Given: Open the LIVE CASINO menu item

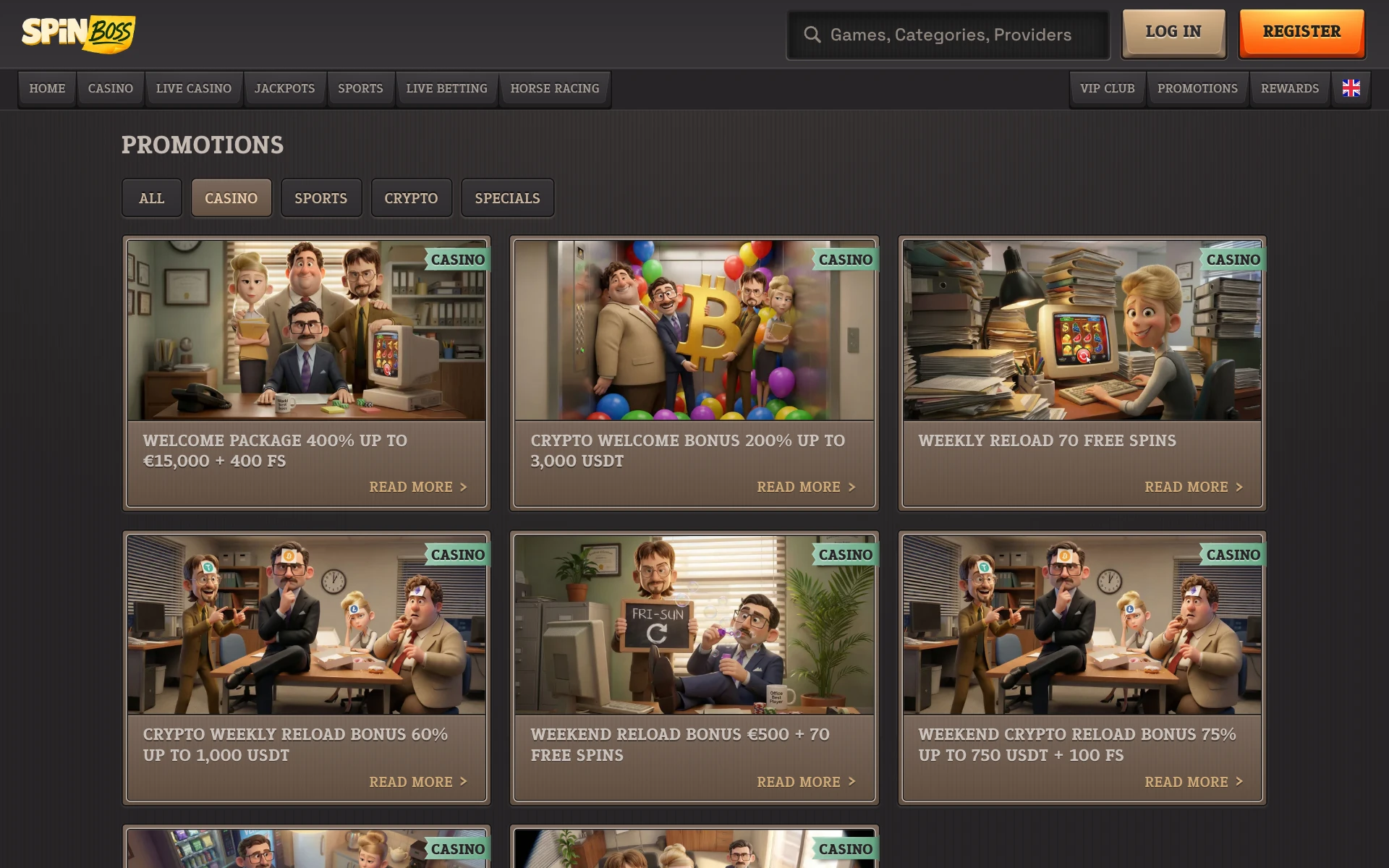Looking at the screenshot, I should click(194, 88).
